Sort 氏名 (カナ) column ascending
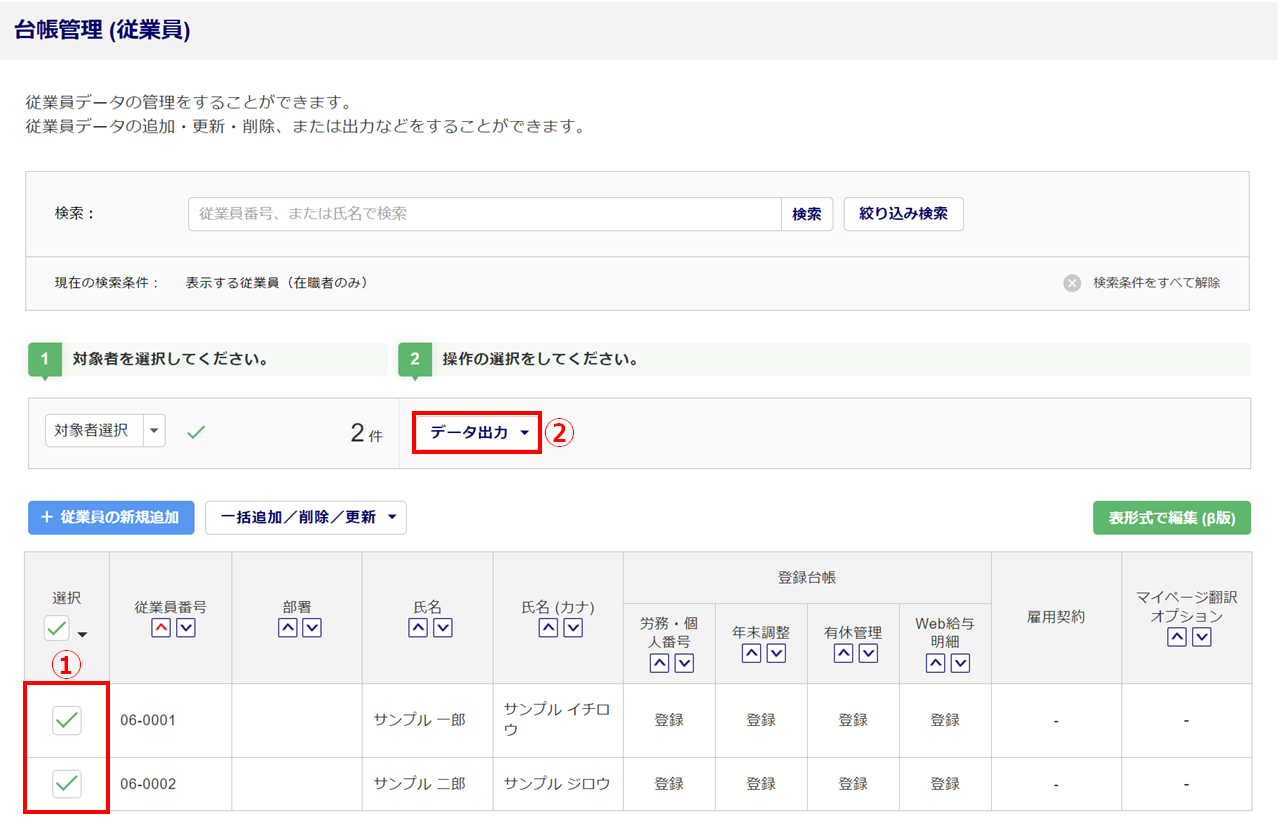Image resolution: width=1280 pixels, height=828 pixels. [548, 628]
